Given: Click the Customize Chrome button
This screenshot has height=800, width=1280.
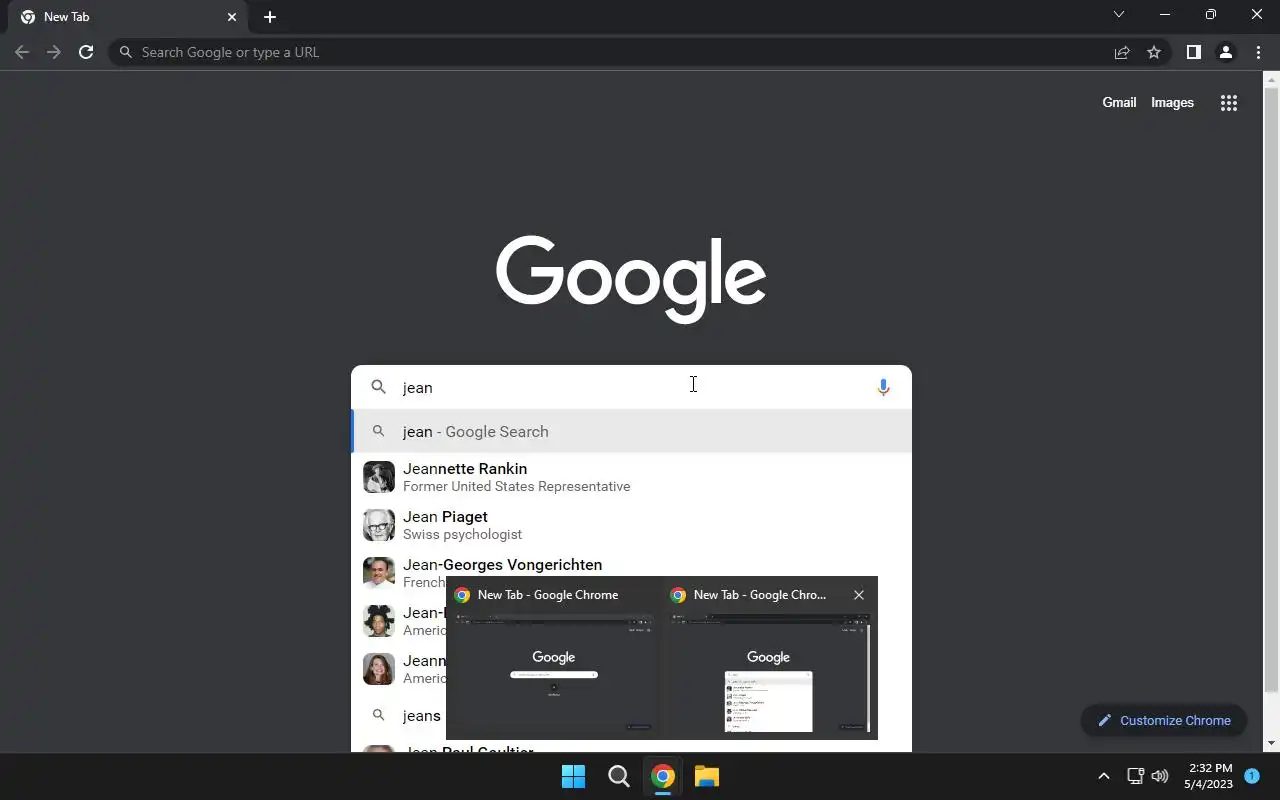Looking at the screenshot, I should pos(1163,720).
